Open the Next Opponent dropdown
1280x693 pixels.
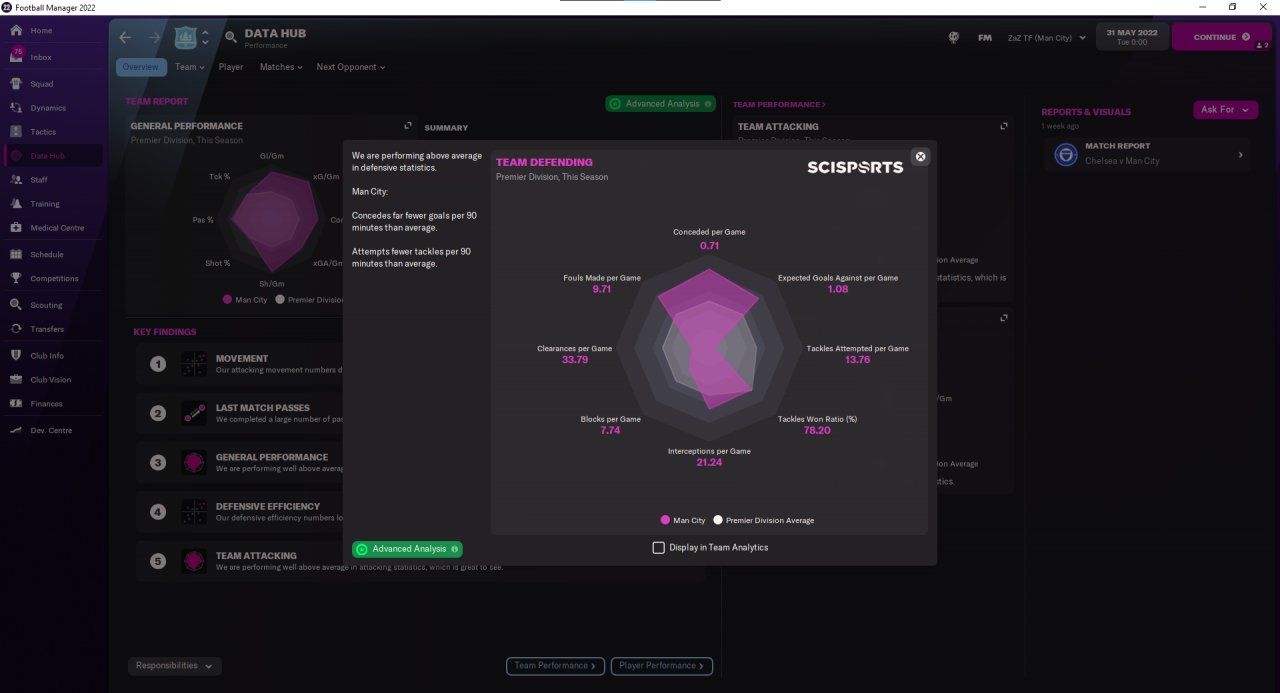350,67
